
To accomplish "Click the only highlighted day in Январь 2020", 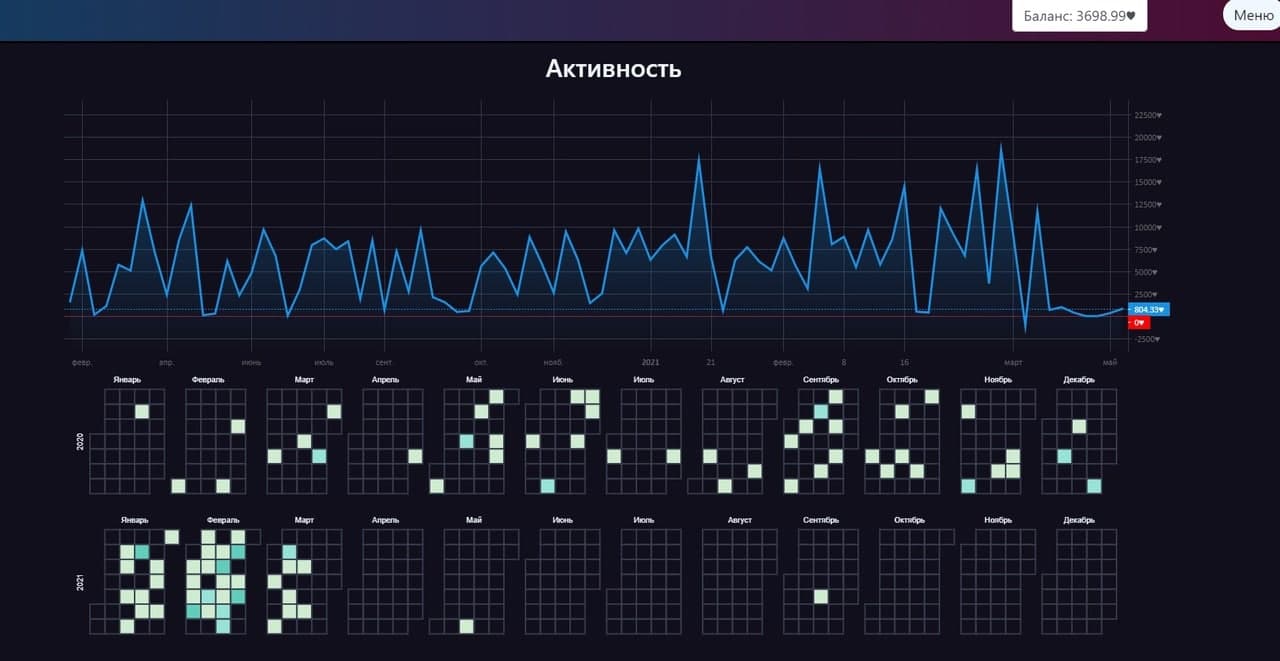I will click(142, 411).
